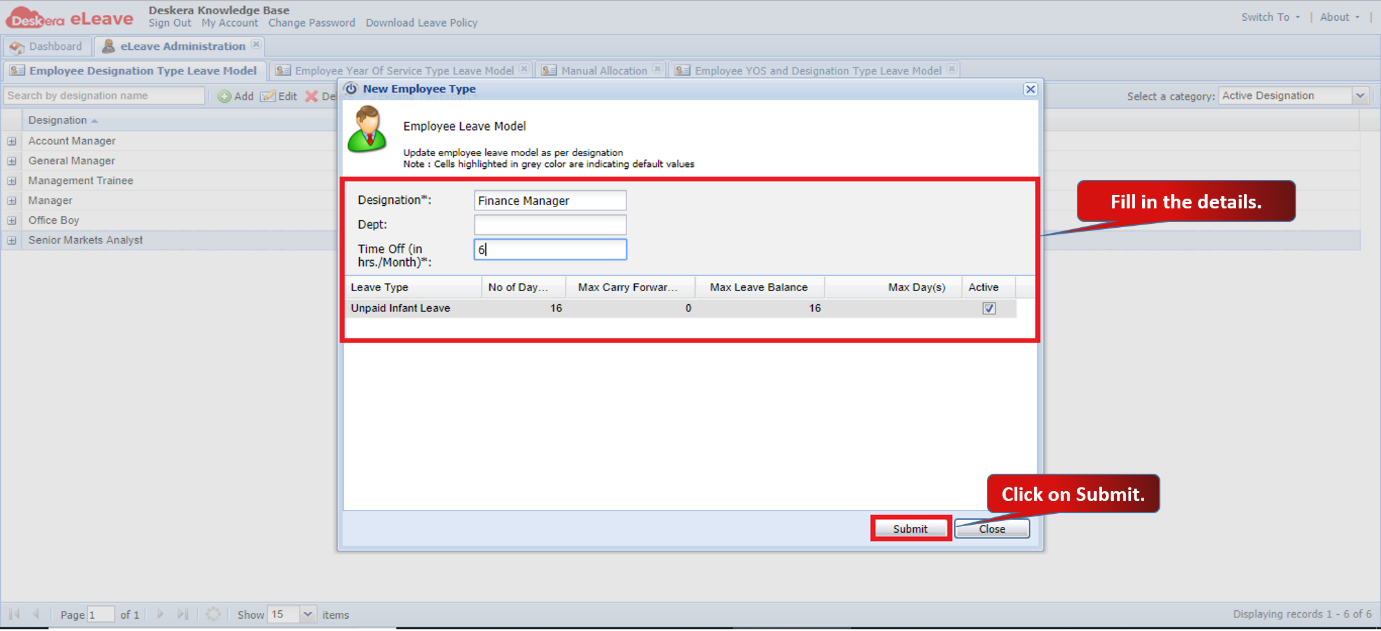Screen dimensions: 1381x631
Task: Click the Max Leave Balance value 16
Action: coord(759,308)
